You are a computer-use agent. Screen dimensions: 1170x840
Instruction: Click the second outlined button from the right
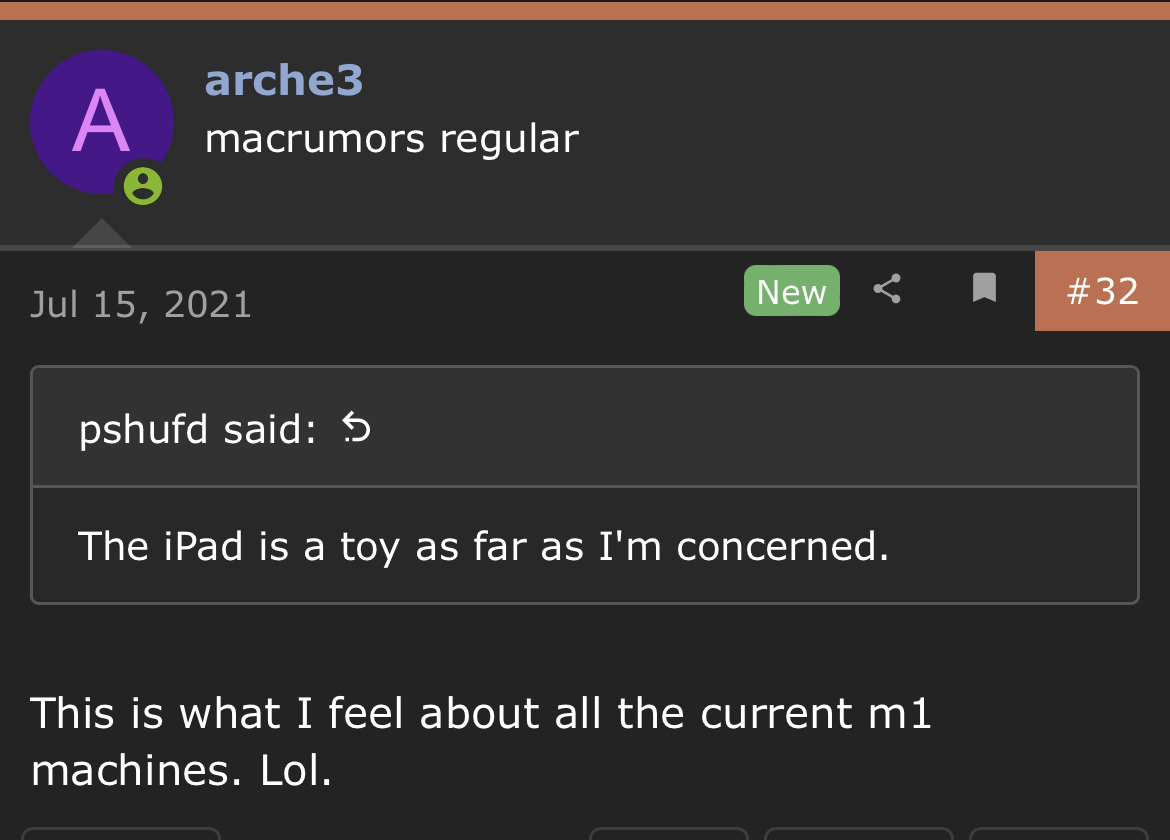(859, 834)
